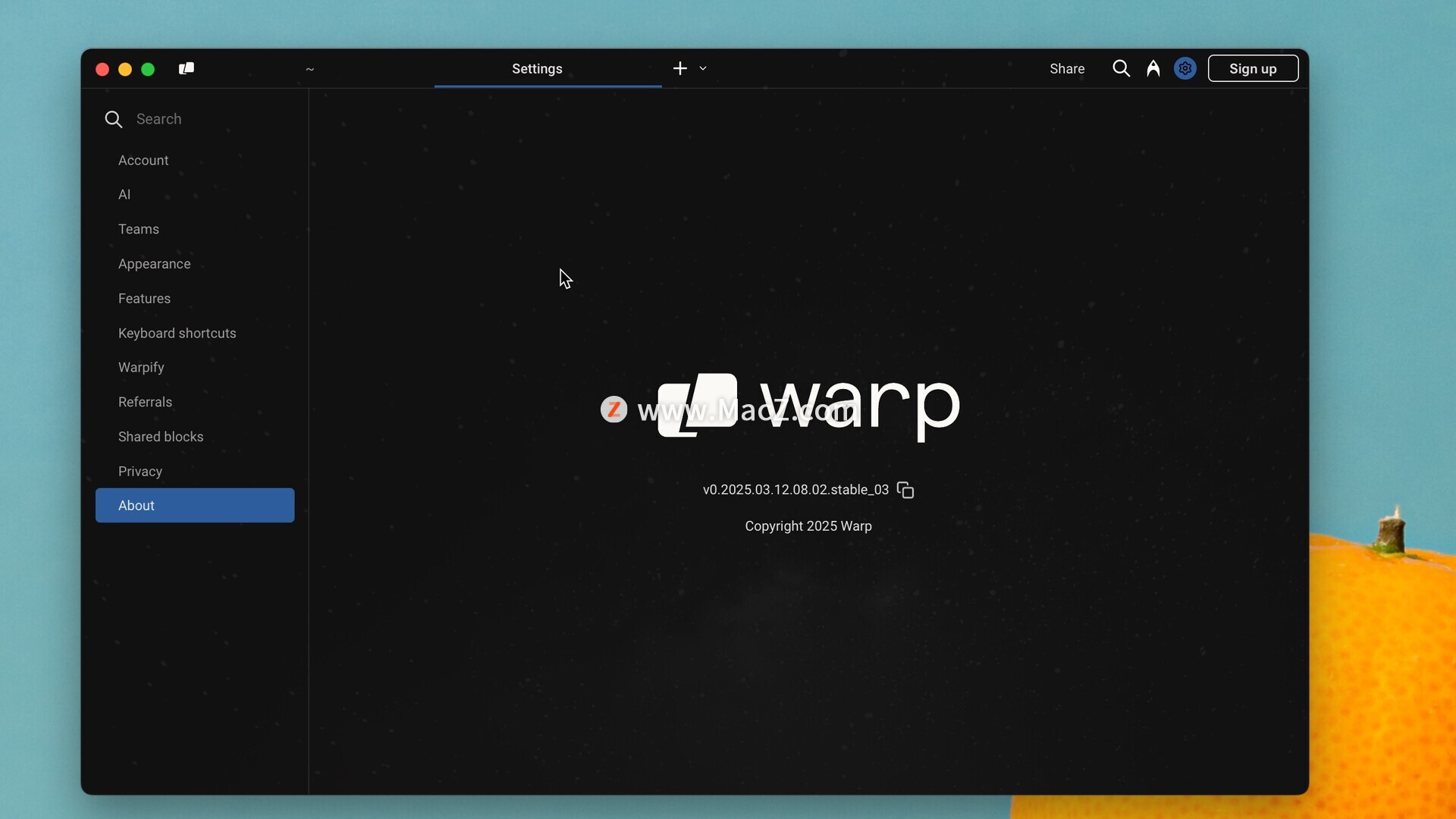Image resolution: width=1456 pixels, height=819 pixels.
Task: Open Keyboard shortcuts settings
Action: (x=195, y=333)
